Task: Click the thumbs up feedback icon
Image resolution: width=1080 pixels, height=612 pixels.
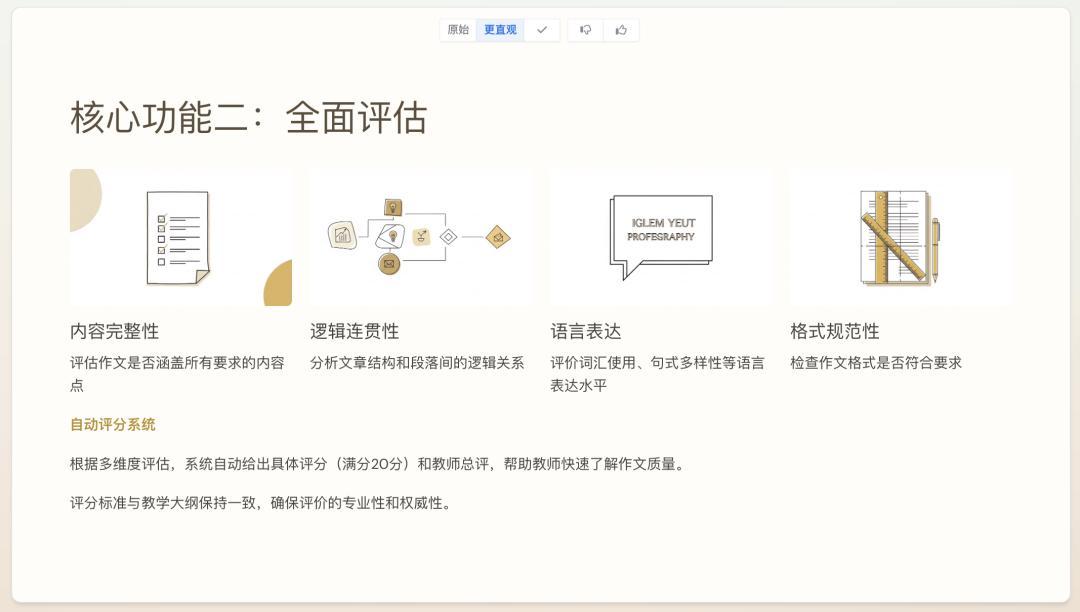Action: pyautogui.click(x=621, y=30)
